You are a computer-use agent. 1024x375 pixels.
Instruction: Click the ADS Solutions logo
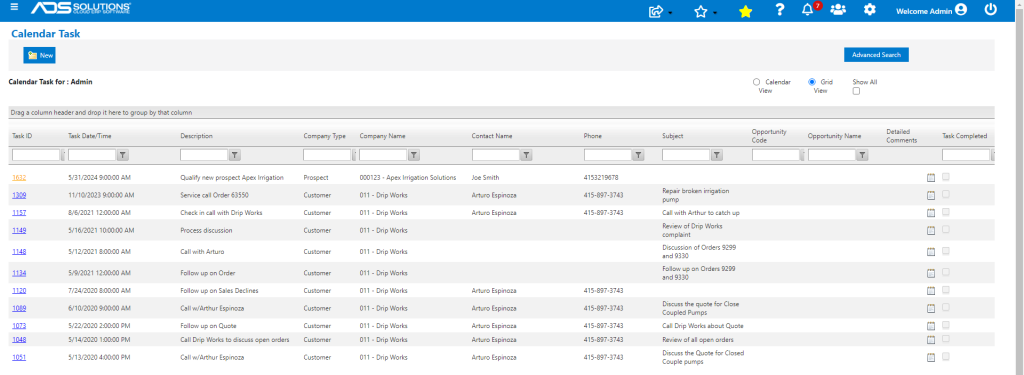[x=81, y=8]
